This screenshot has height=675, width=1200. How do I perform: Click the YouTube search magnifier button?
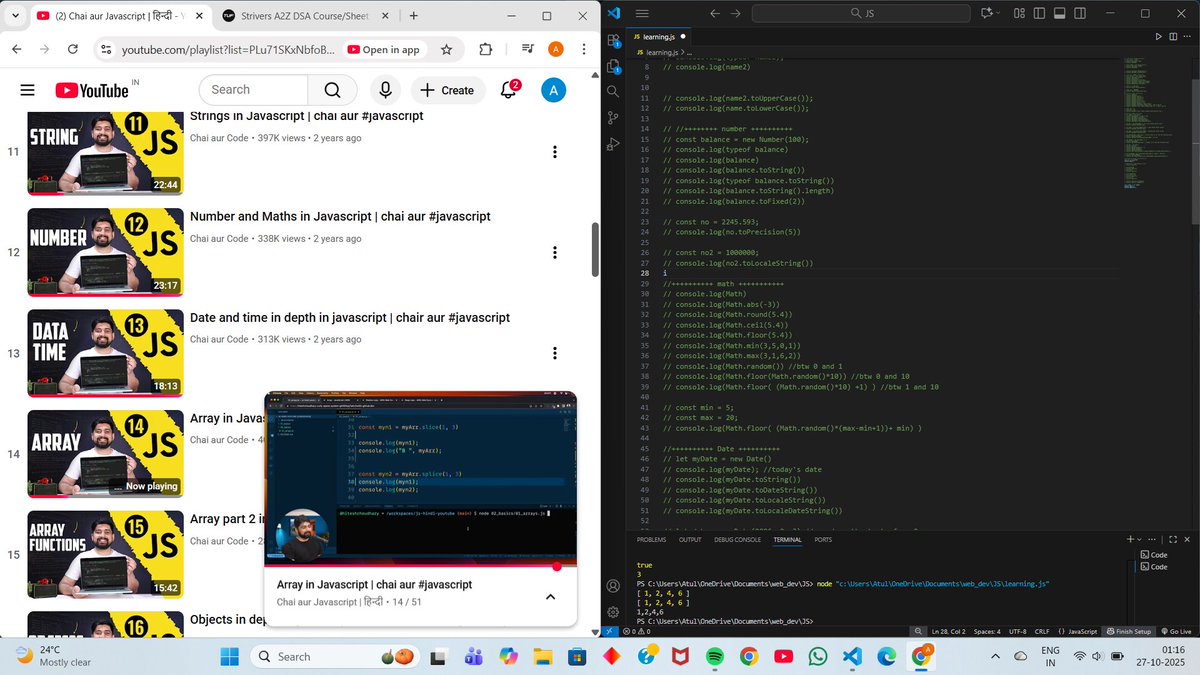[332, 90]
